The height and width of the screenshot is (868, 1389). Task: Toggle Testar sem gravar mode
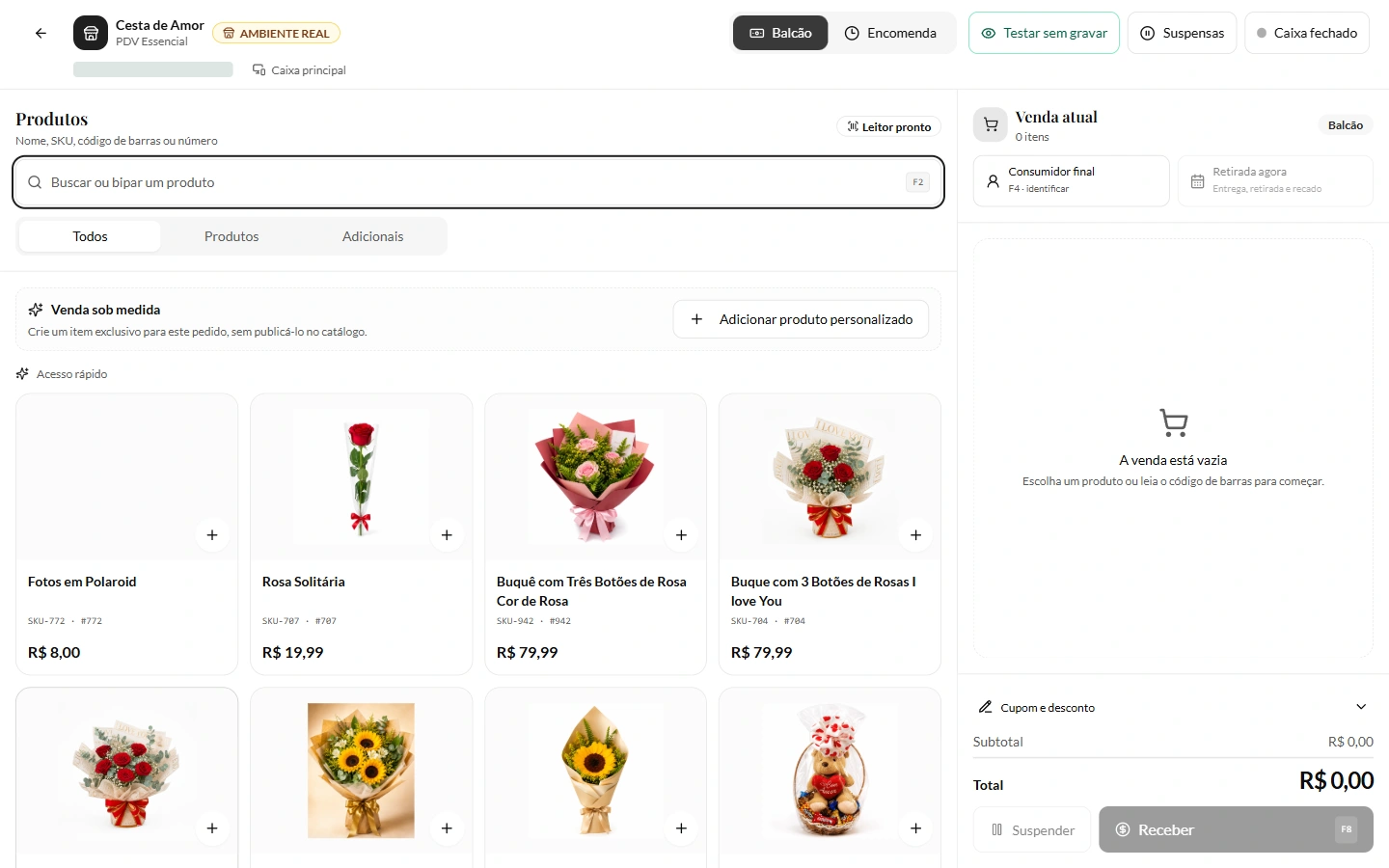coord(1044,33)
